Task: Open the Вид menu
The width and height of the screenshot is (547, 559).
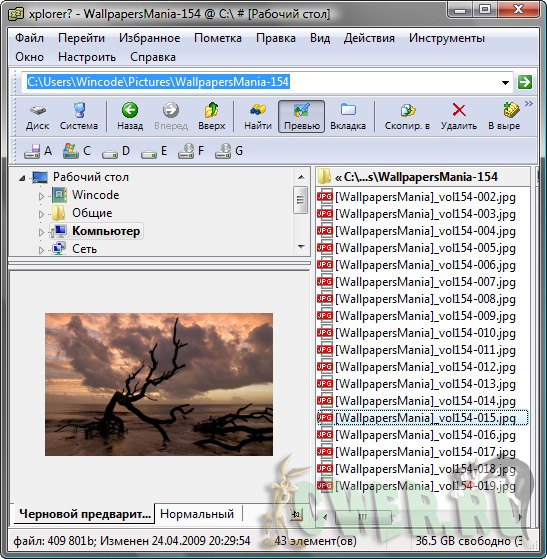Action: 320,38
